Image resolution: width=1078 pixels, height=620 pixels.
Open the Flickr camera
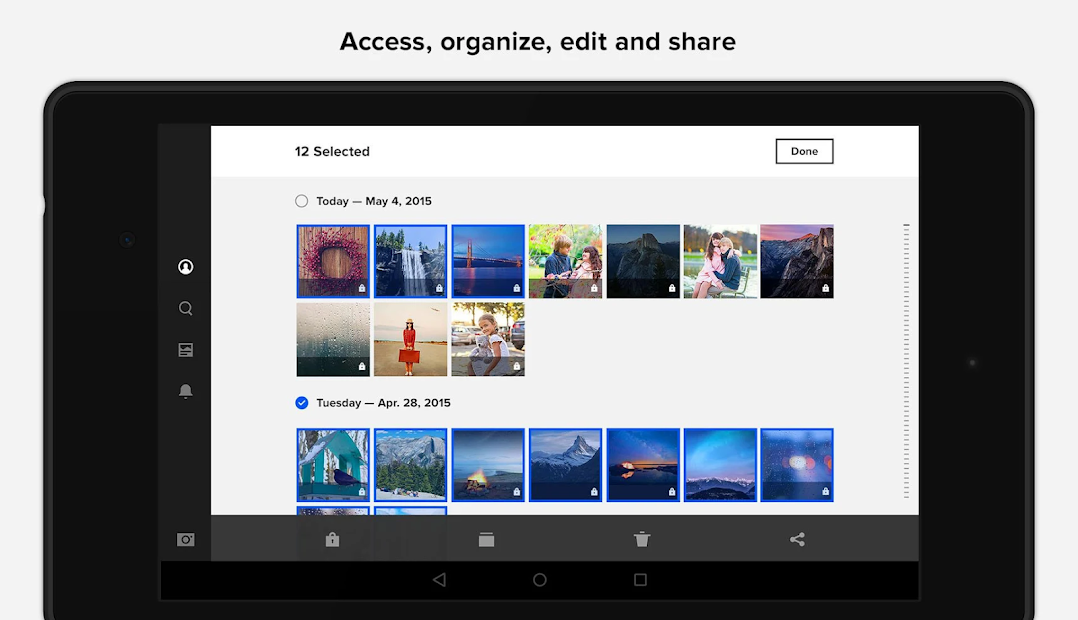pos(185,539)
